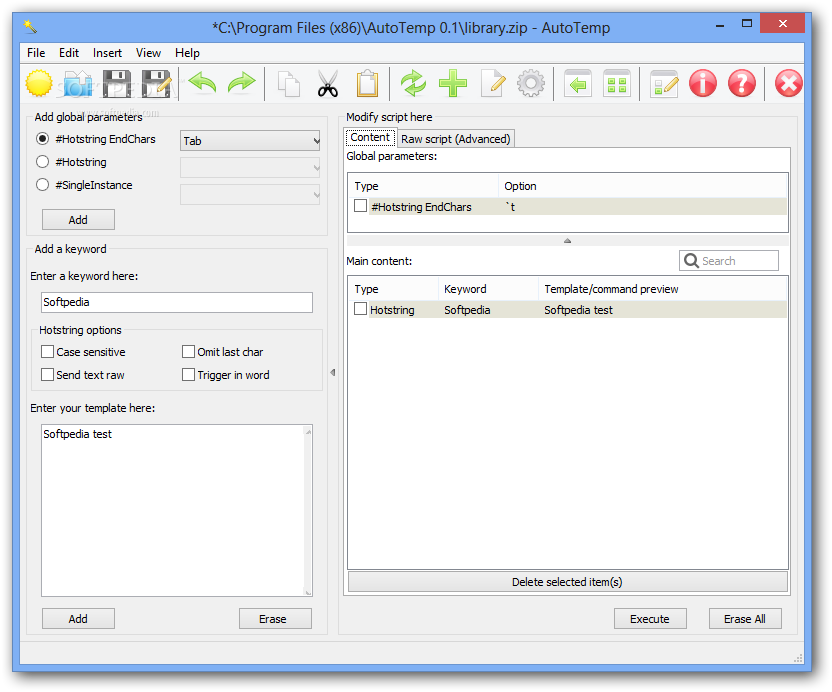Check the Hotstring Softpedia row checkbox
The height and width of the screenshot is (692, 832).
click(x=360, y=309)
